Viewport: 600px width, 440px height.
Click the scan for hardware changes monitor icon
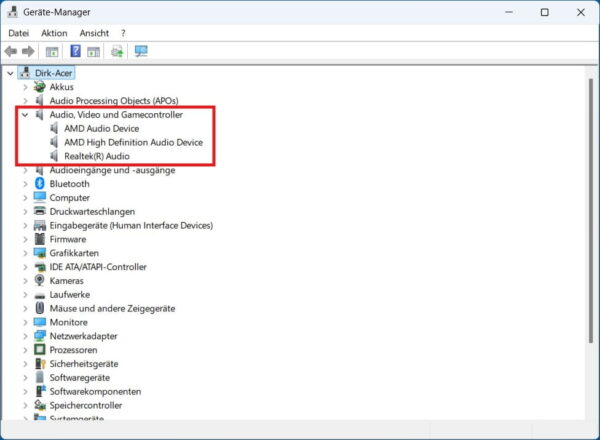141,51
